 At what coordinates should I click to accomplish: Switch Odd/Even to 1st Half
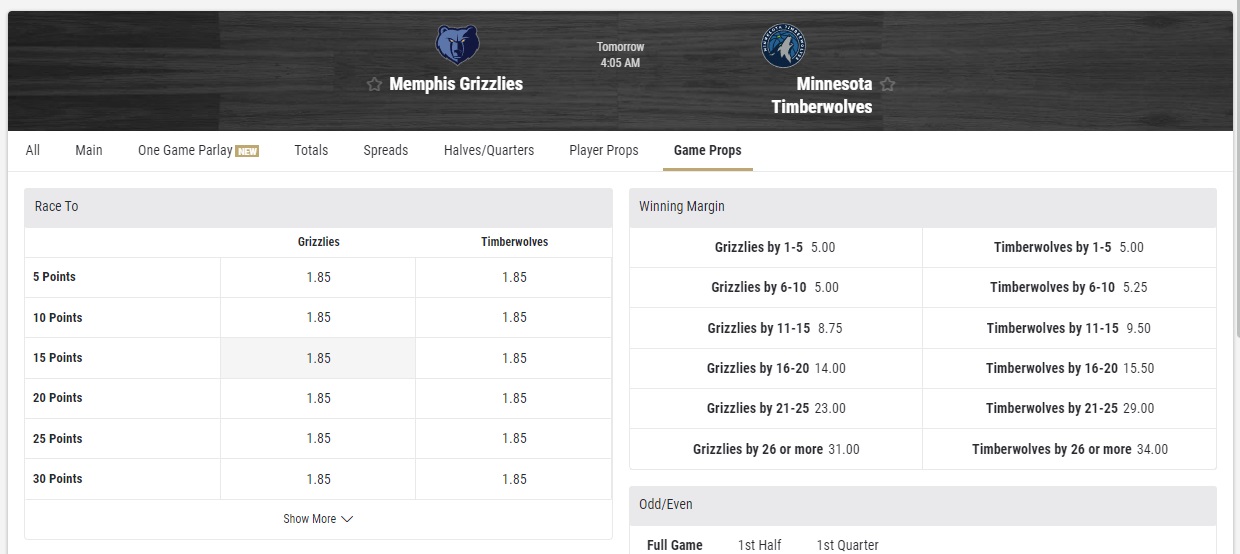[760, 545]
